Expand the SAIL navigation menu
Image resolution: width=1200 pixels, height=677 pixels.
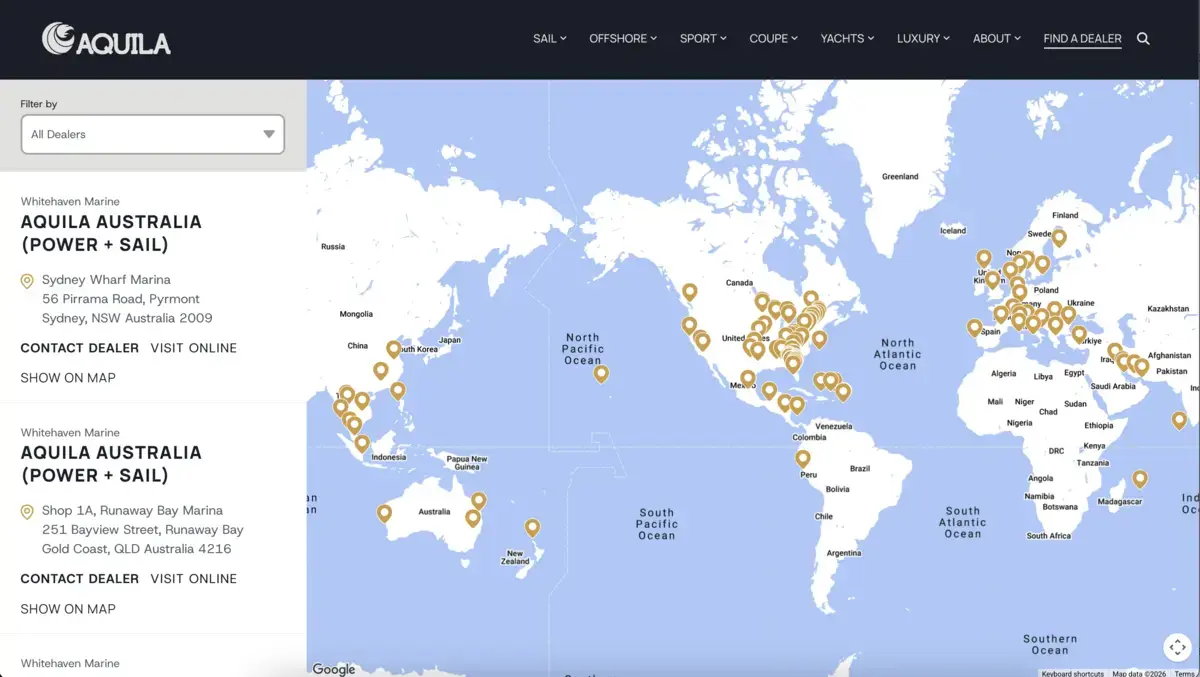550,39
